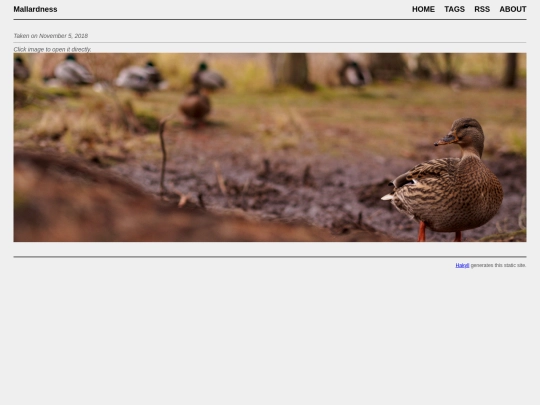The width and height of the screenshot is (540, 405).
Task: Select the 'Click image to open it directly' text
Action: tap(52, 50)
